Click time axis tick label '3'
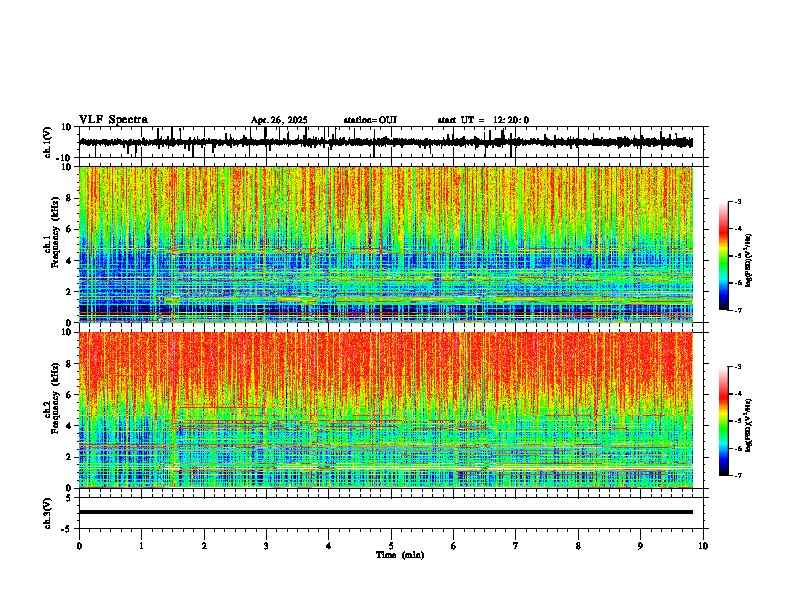792x612 pixels. tap(266, 546)
